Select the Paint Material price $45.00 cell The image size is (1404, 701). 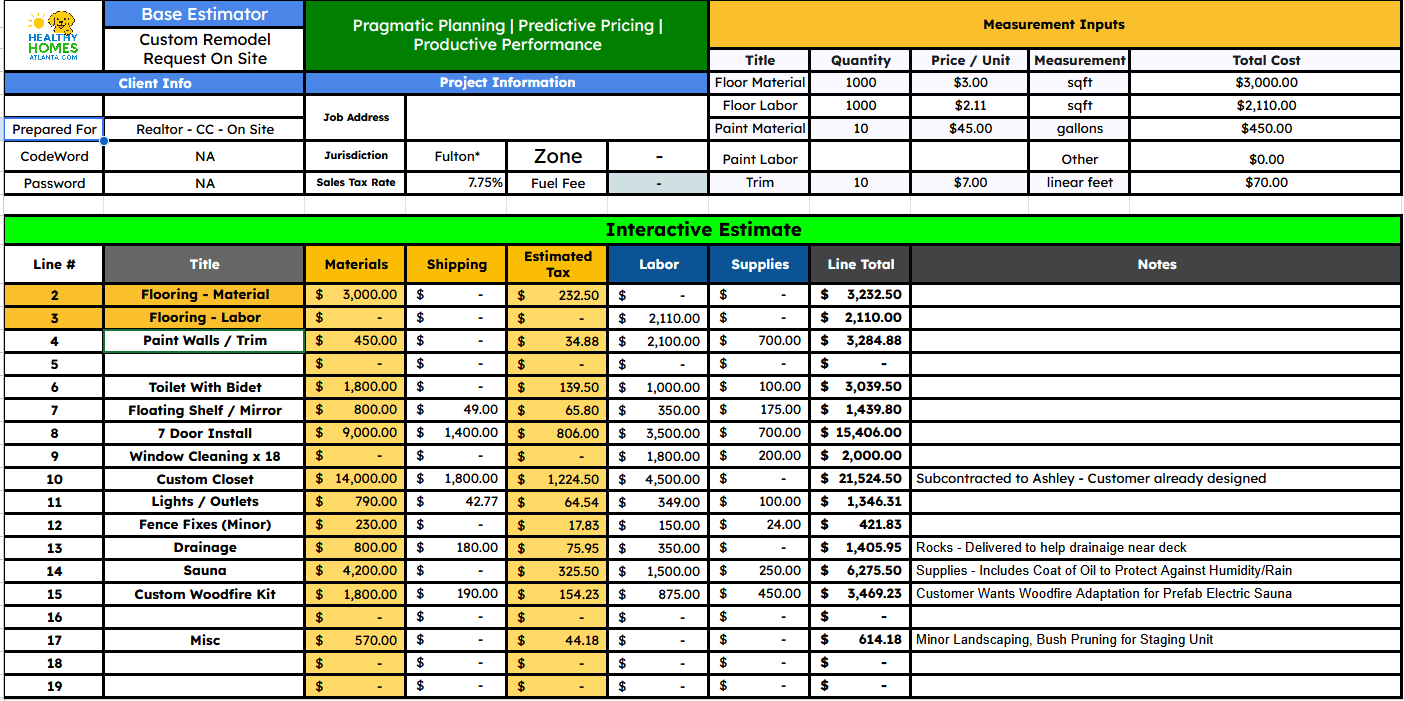970,128
